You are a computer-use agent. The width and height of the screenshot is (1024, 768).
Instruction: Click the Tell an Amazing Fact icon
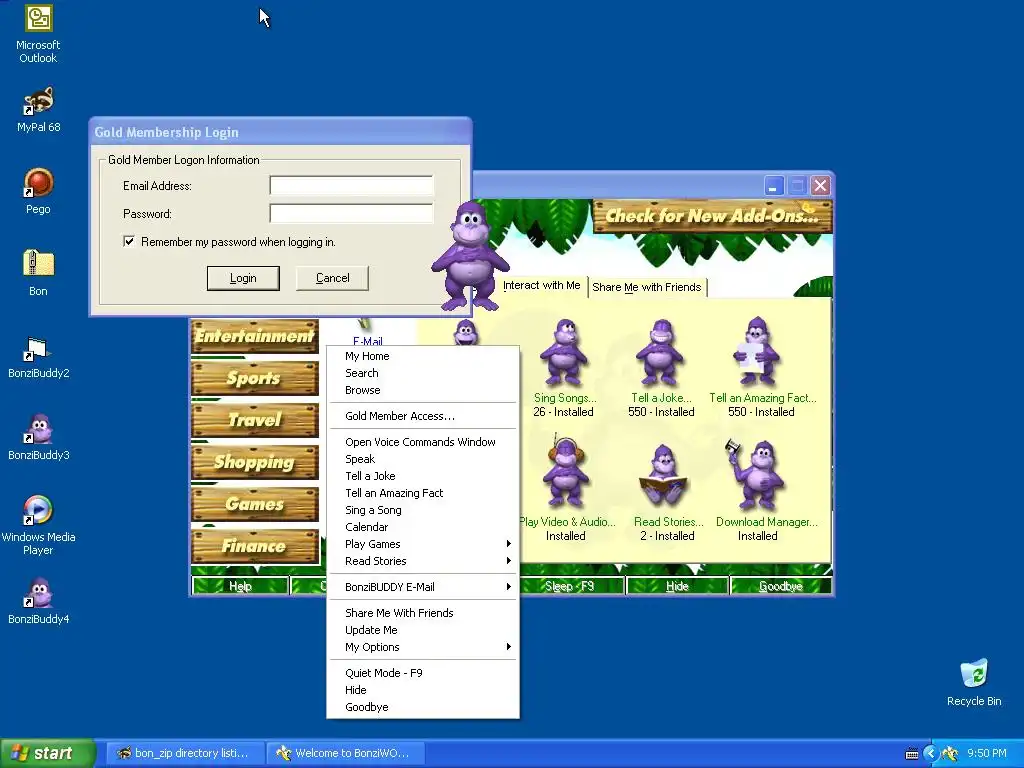[x=757, y=353]
